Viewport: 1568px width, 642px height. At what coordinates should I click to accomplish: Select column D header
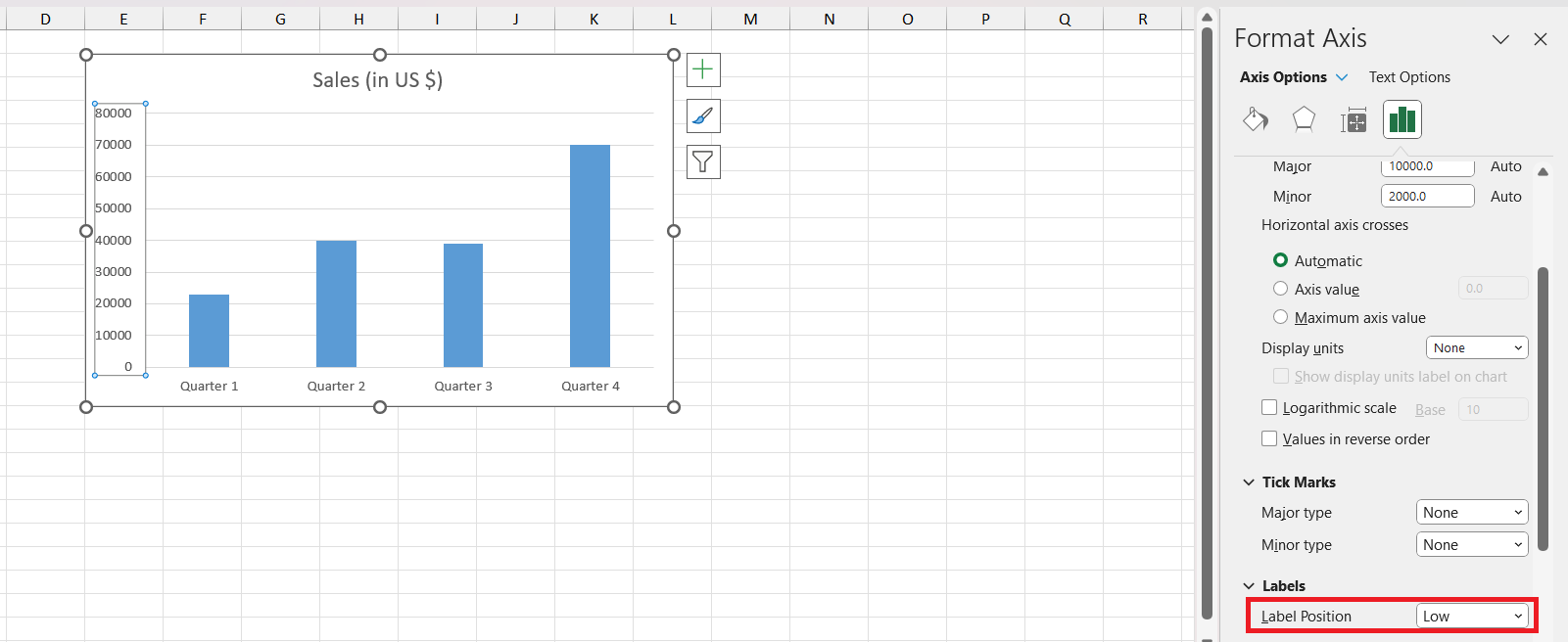(x=45, y=20)
